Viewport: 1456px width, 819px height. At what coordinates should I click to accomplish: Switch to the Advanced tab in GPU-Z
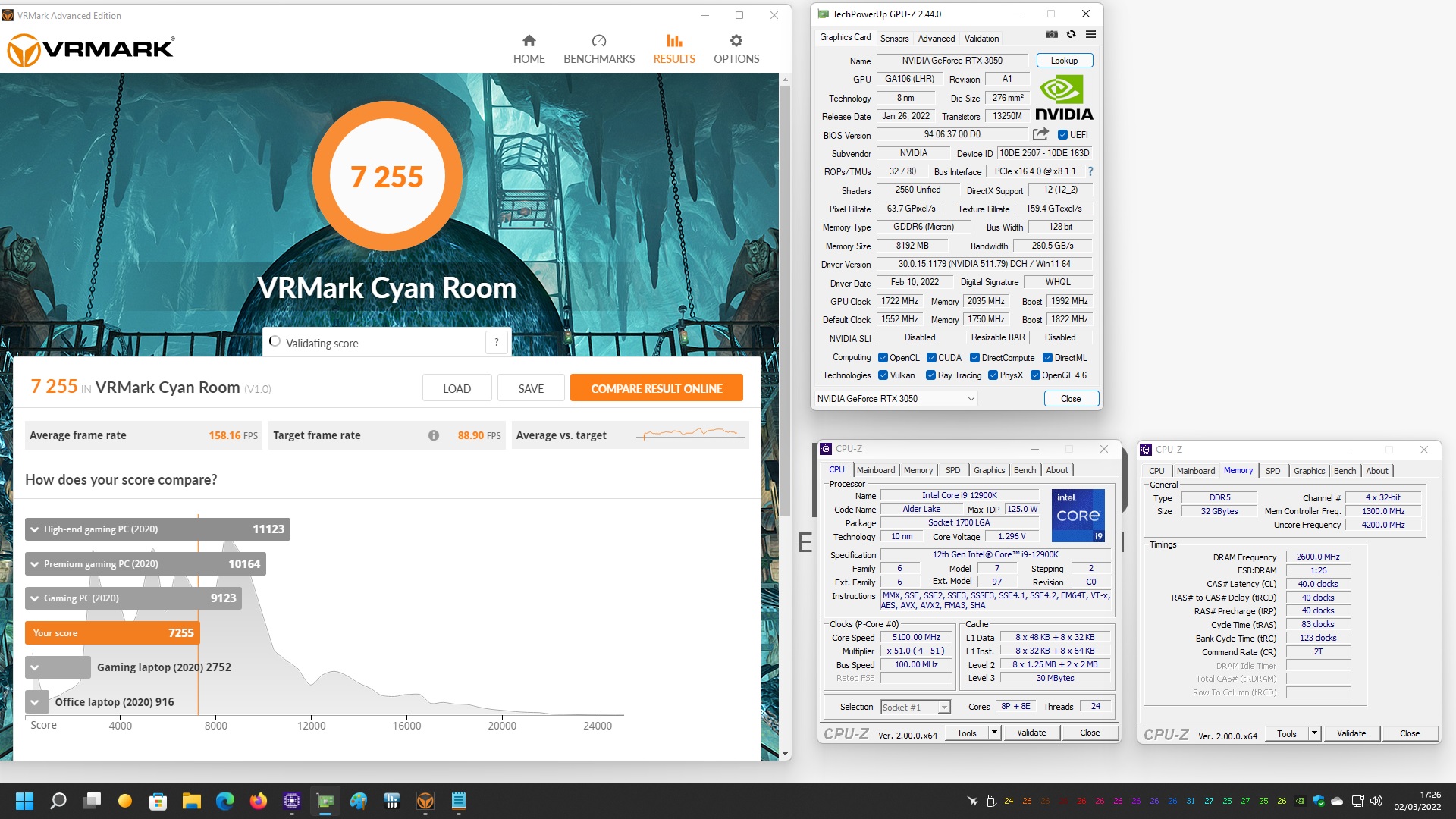[937, 39]
